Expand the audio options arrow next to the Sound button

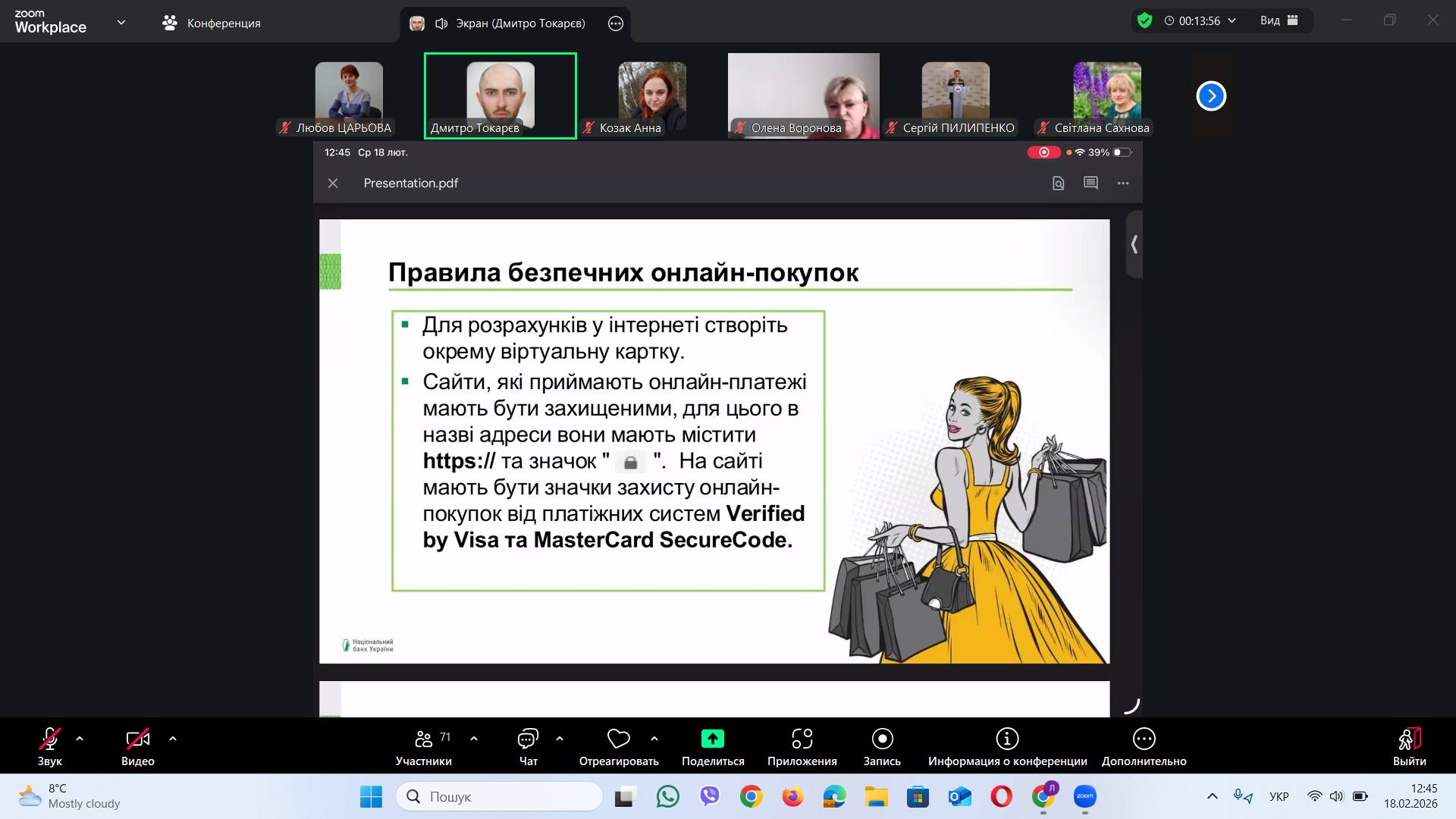coord(80,739)
